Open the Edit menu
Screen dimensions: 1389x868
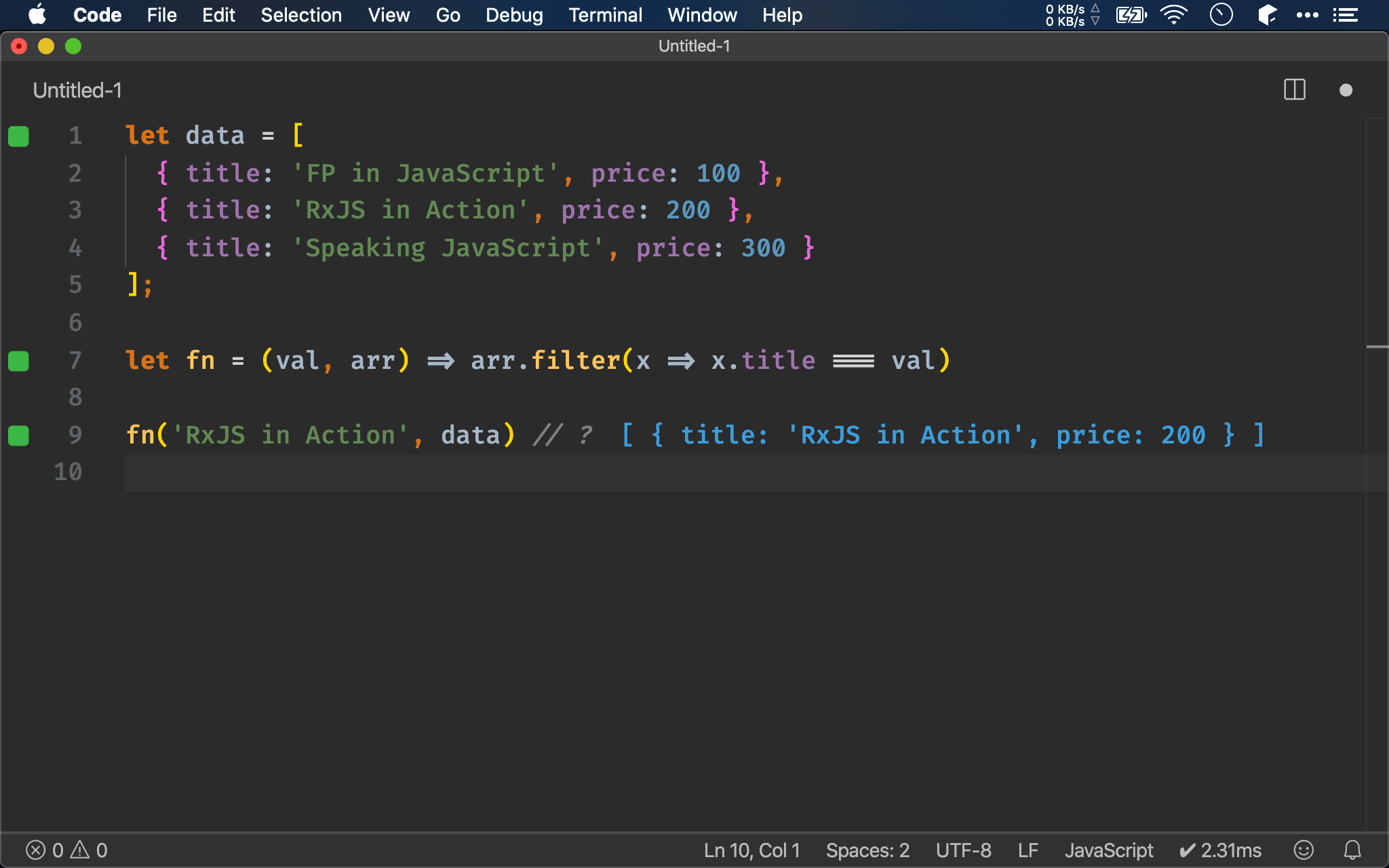218,15
